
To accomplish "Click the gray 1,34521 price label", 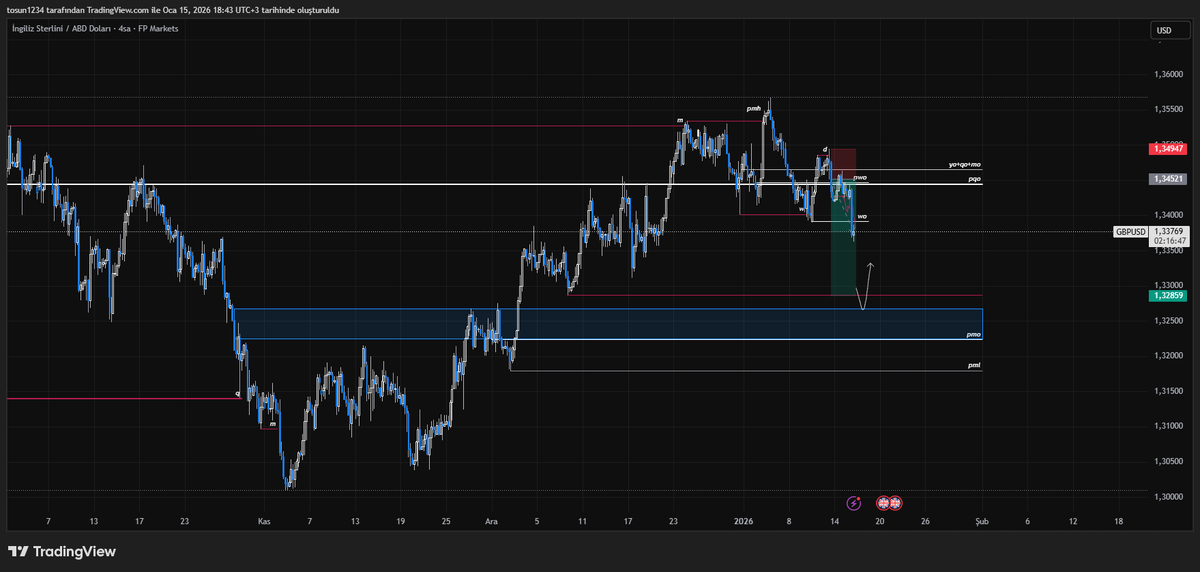I will (x=1168, y=178).
